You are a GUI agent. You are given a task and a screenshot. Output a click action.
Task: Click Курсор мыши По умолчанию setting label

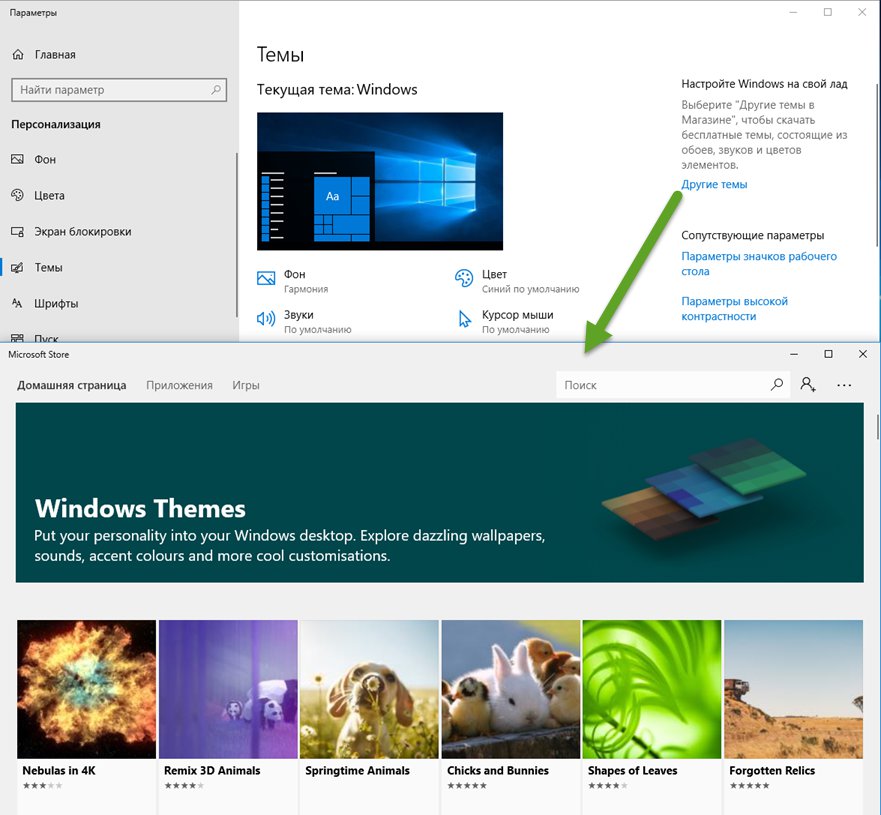(x=517, y=322)
